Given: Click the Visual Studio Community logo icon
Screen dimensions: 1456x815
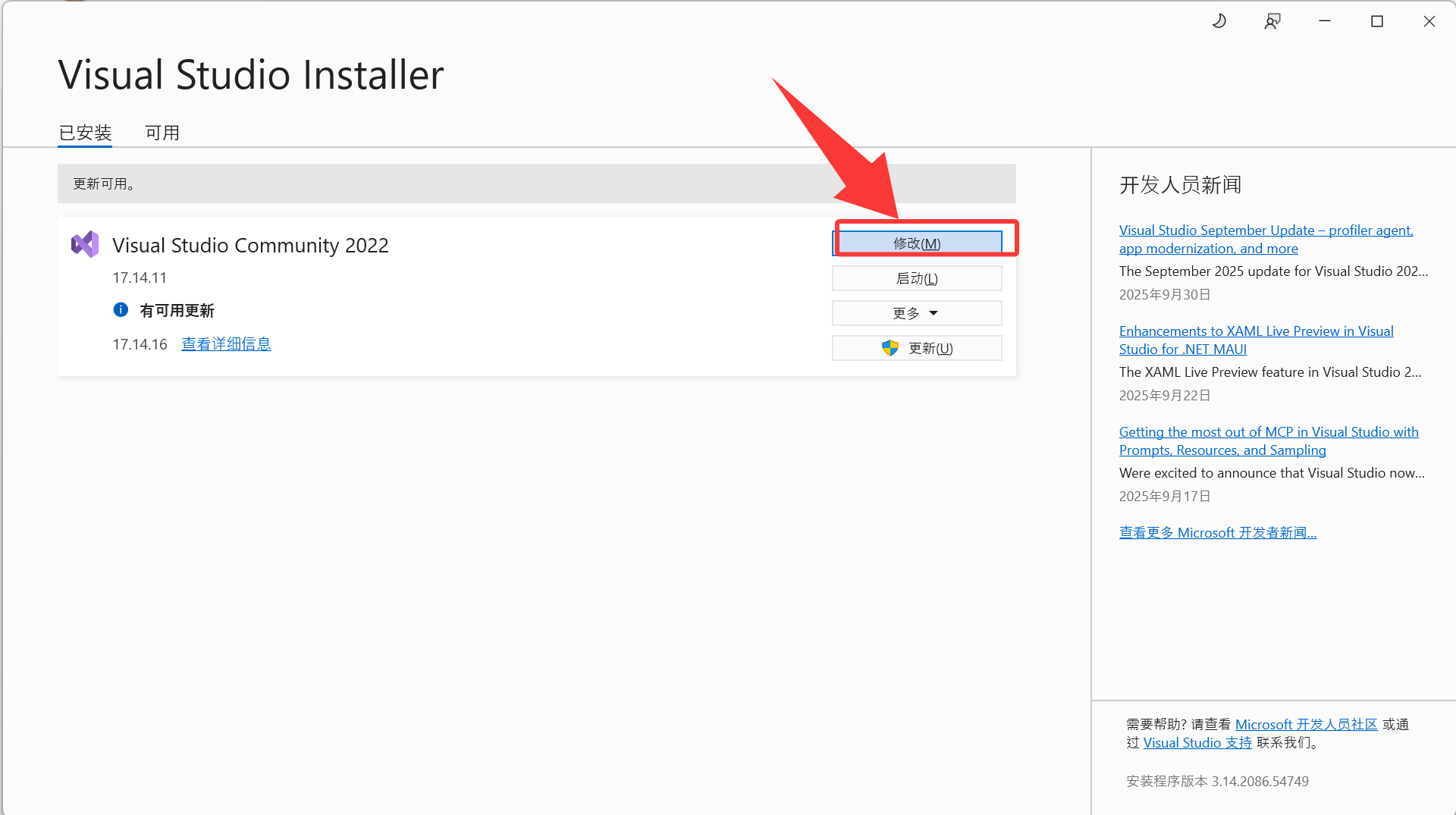Looking at the screenshot, I should point(85,244).
